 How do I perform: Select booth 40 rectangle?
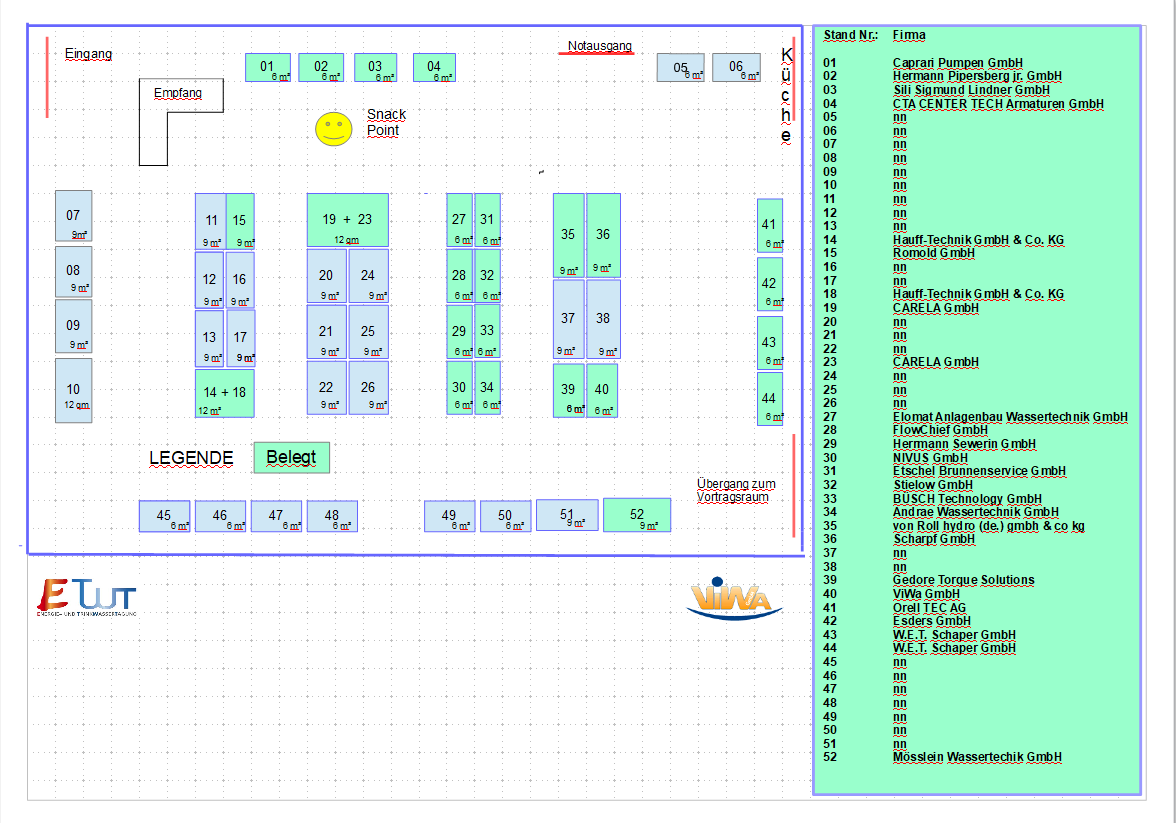(x=602, y=390)
